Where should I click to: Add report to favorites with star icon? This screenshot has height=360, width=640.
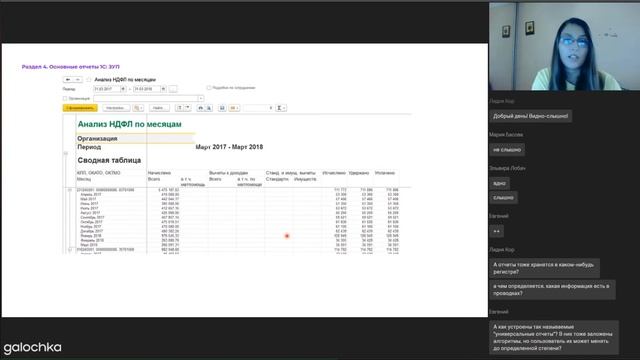tap(89, 80)
